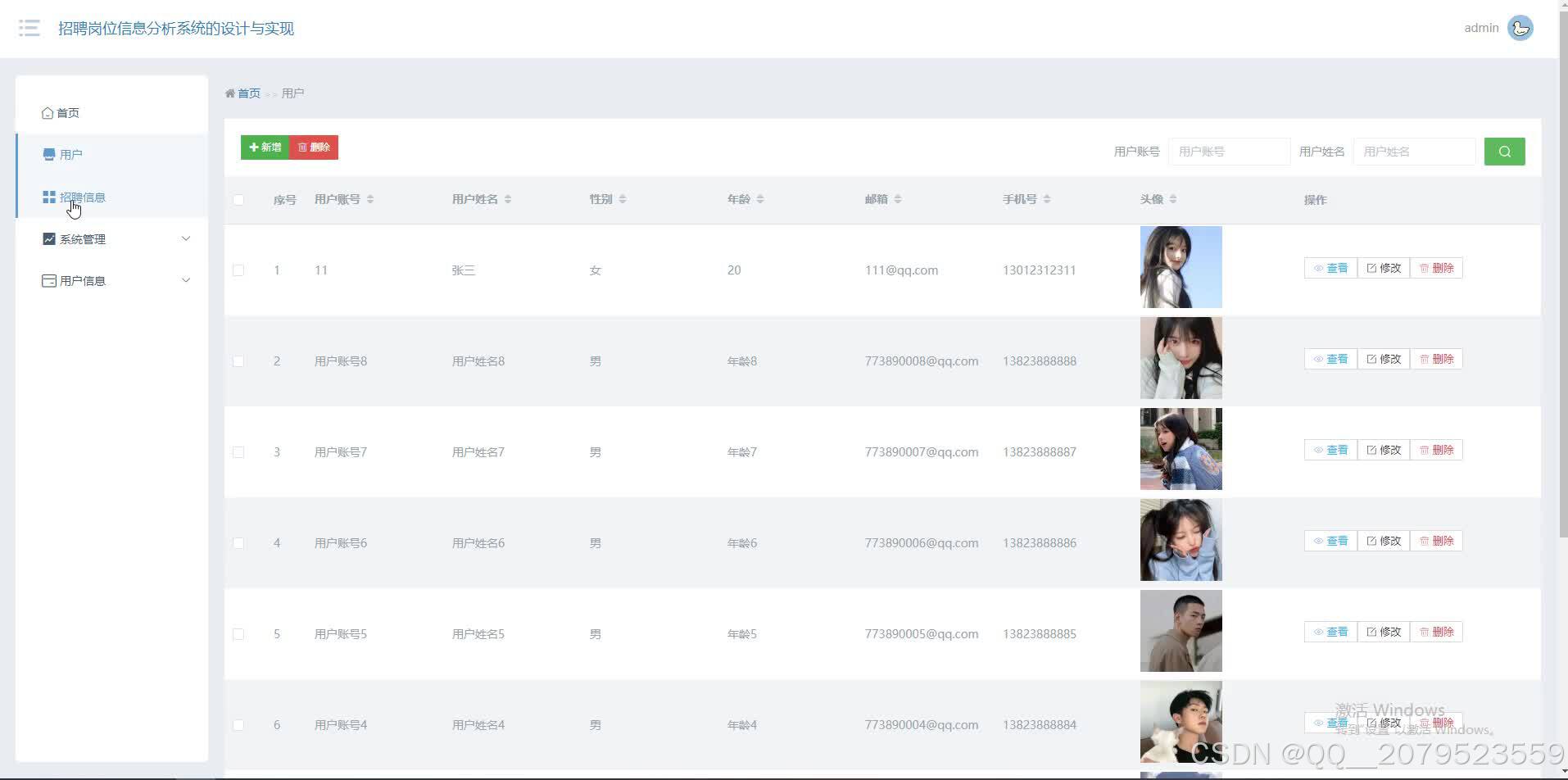This screenshot has width=1568, height=780.
Task: Click email 773890004@qq.com cell
Action: (922, 725)
